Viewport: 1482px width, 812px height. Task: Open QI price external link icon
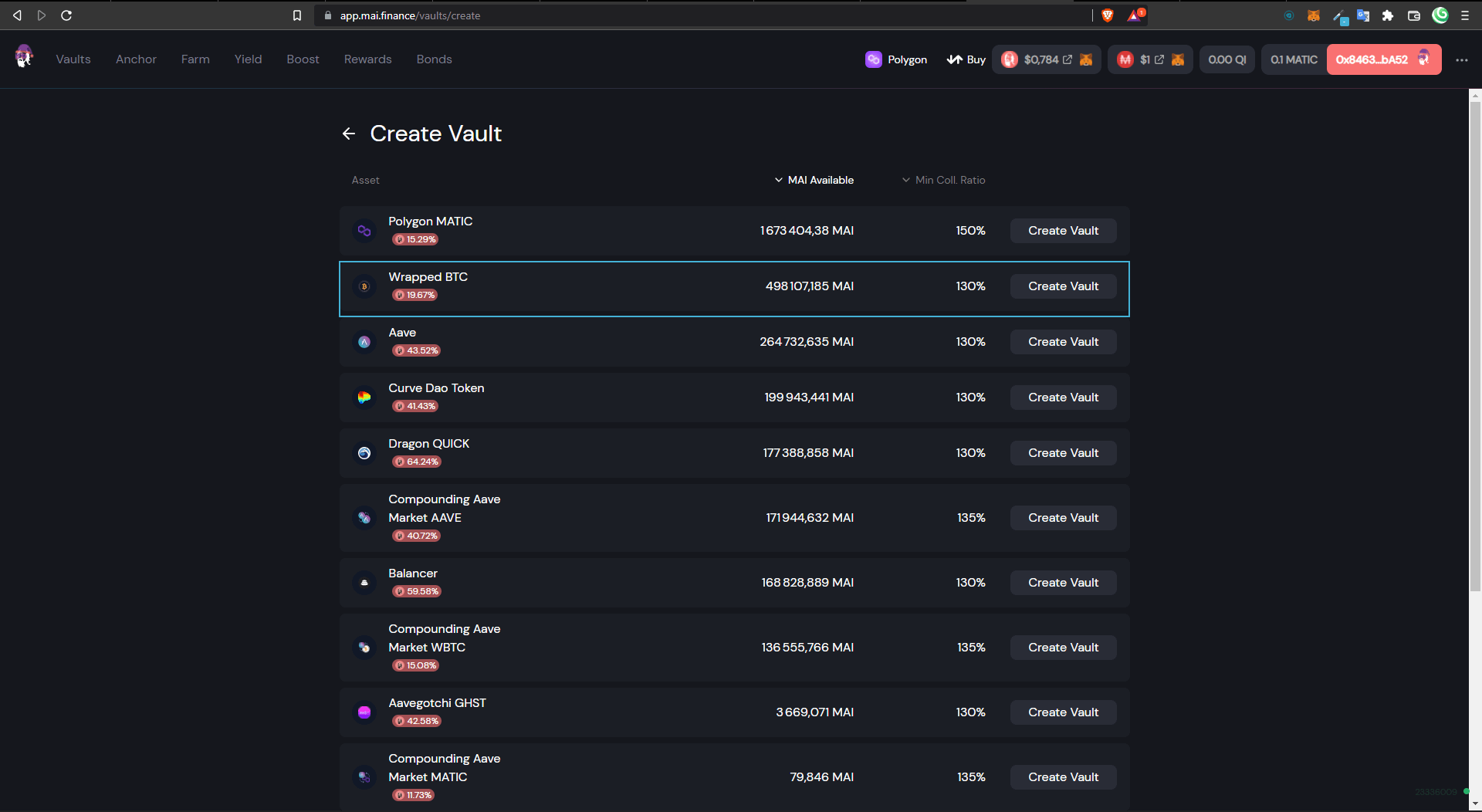1068,59
